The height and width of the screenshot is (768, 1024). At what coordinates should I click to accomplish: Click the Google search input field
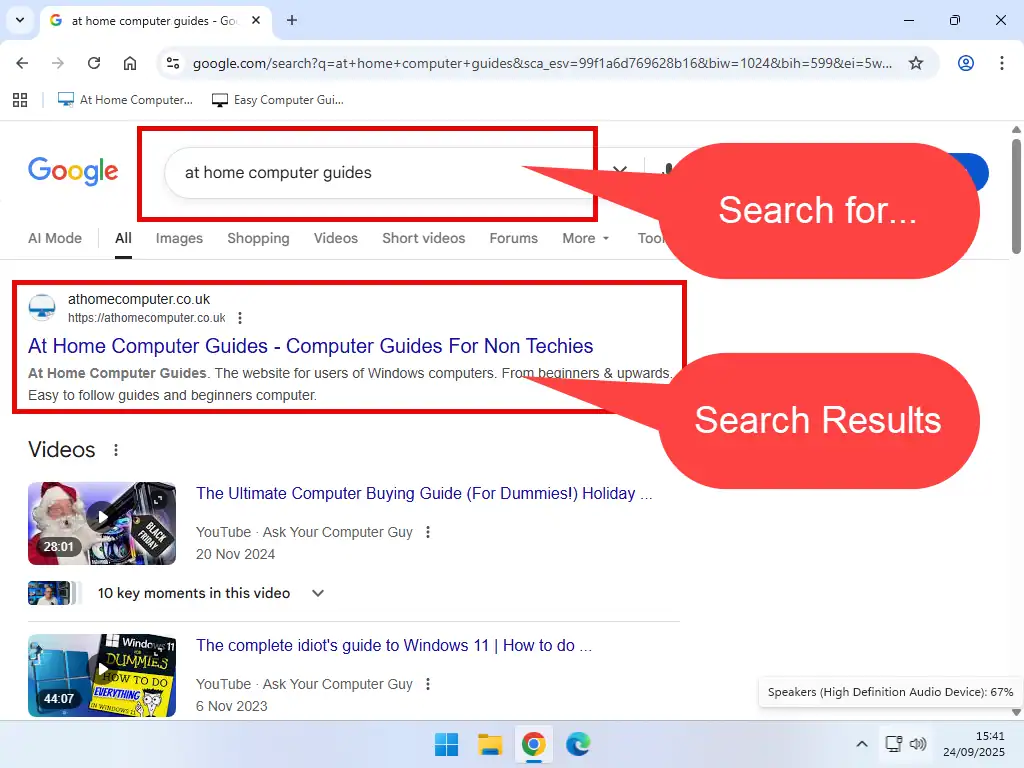(380, 172)
